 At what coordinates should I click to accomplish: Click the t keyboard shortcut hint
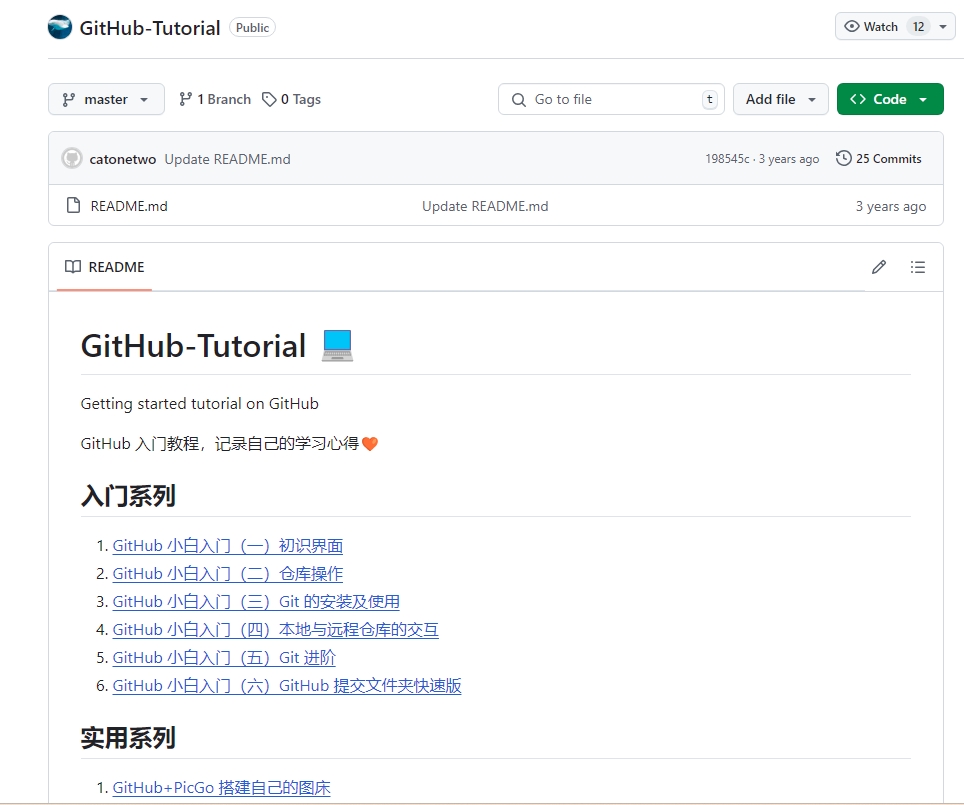709,99
